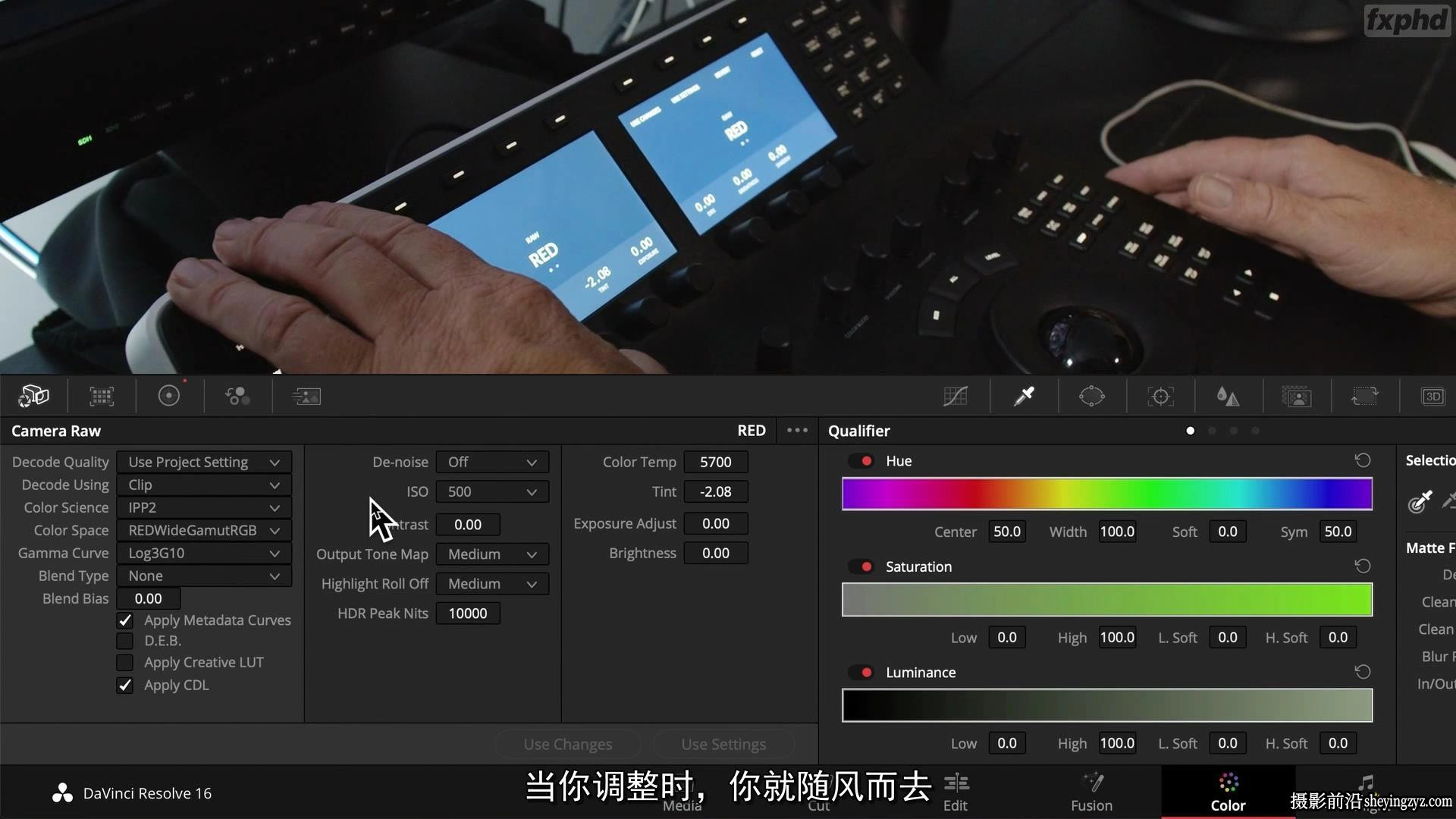This screenshot has height=819, width=1456.
Task: Click the Hue spectrum bar
Action: tap(1107, 494)
